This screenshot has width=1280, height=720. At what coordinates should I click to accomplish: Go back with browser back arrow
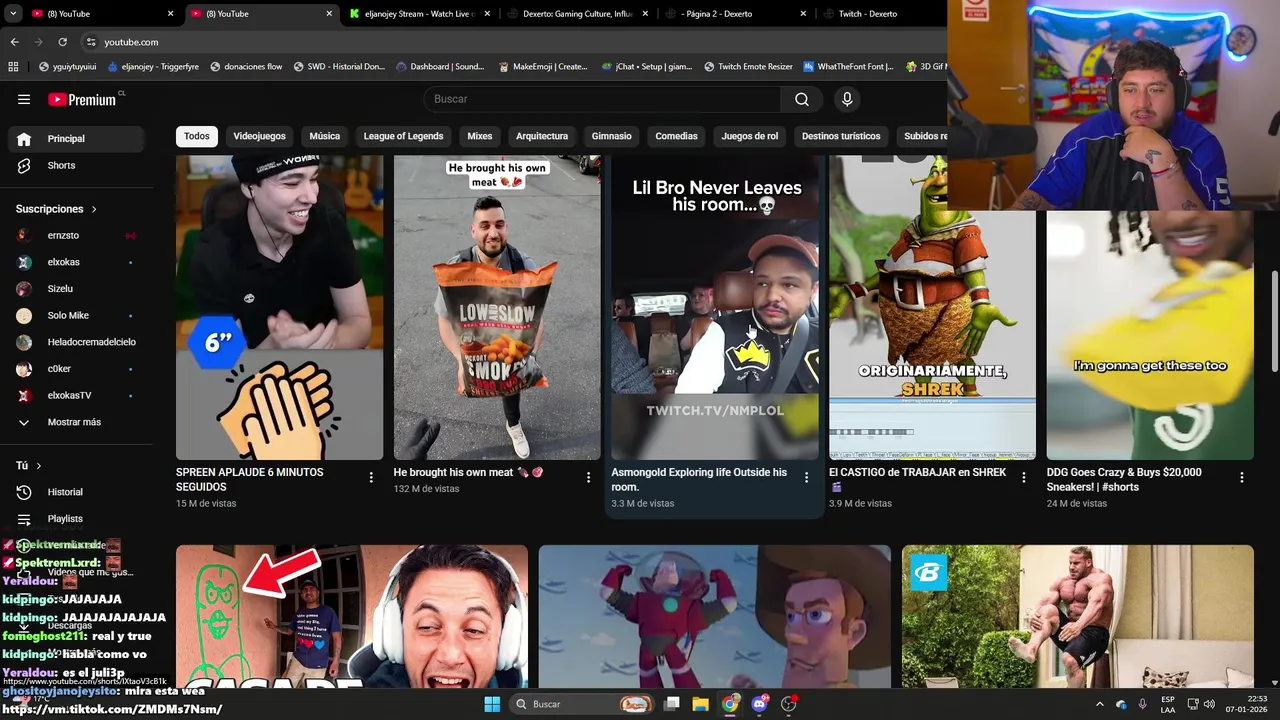(14, 42)
